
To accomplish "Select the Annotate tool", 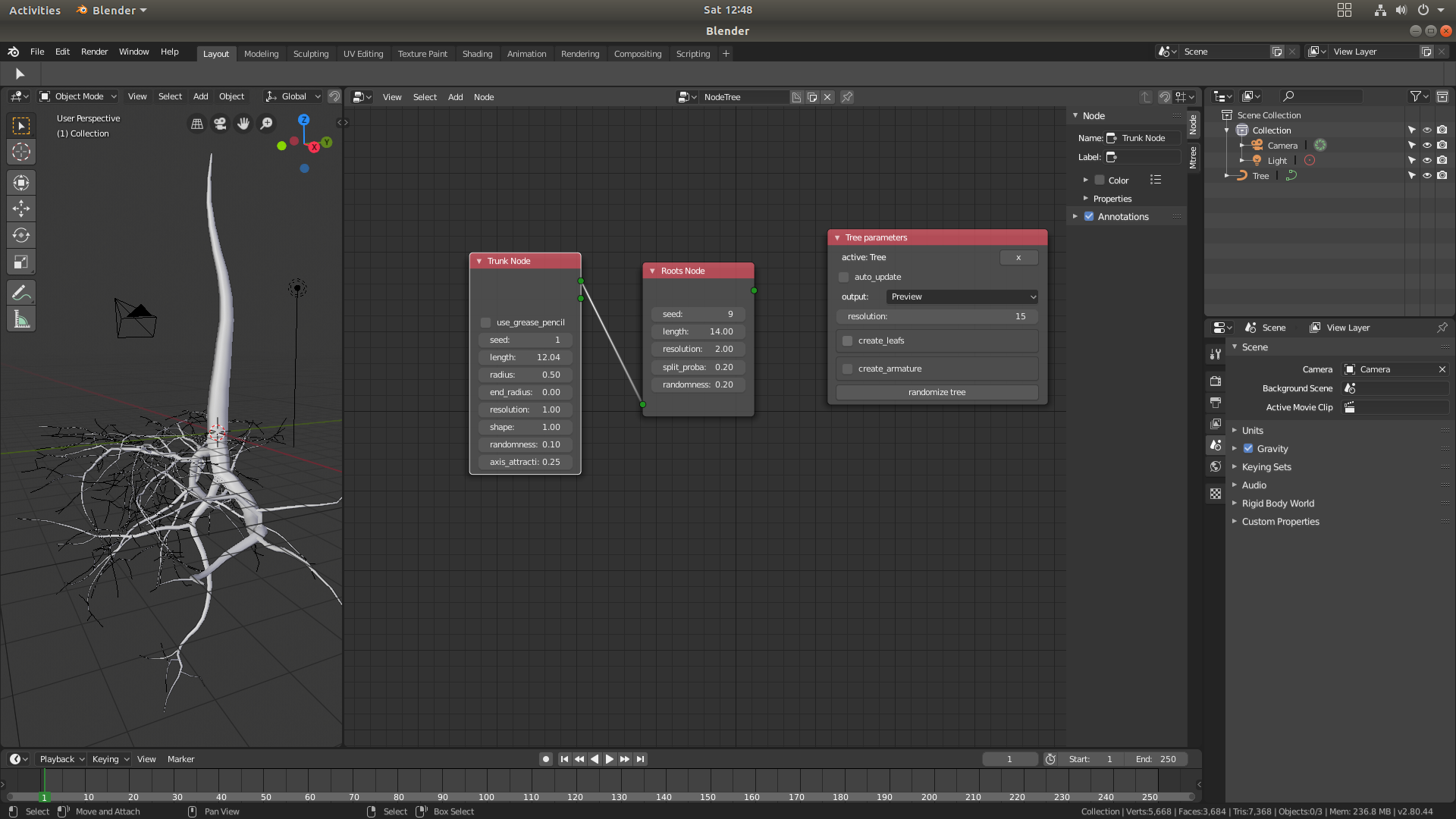I will point(20,292).
